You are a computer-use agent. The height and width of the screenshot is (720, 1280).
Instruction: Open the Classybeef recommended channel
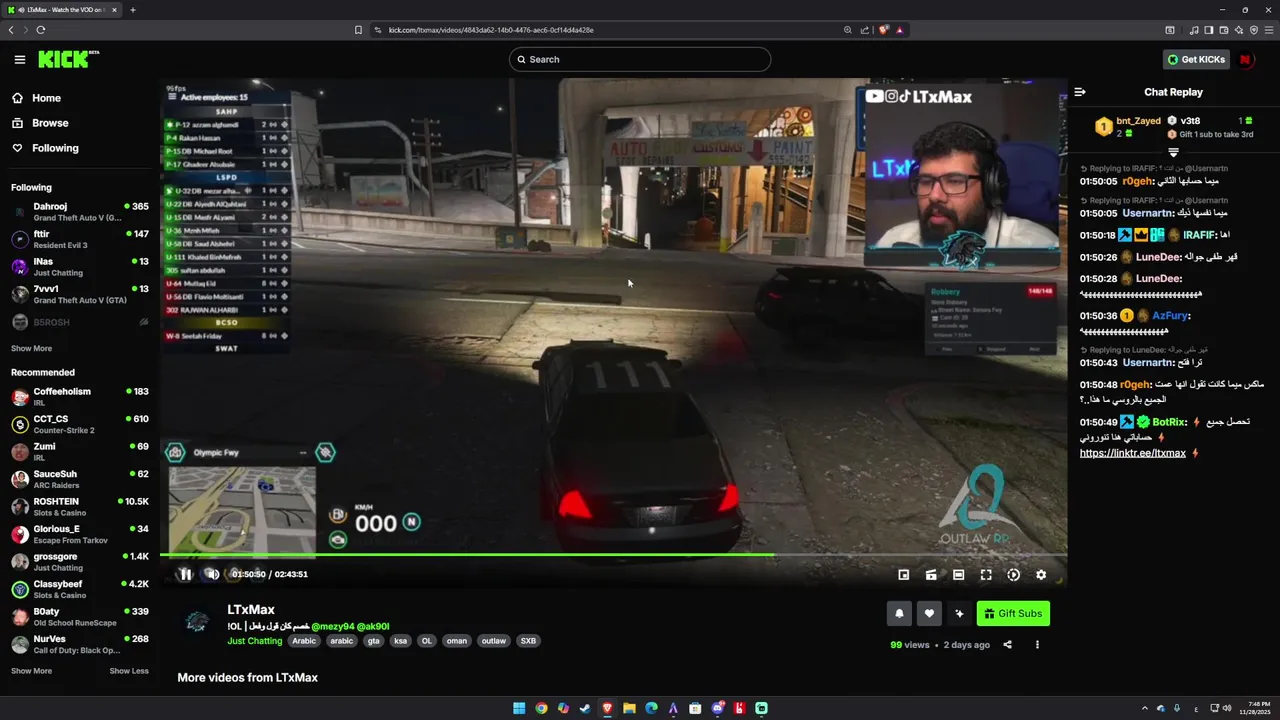click(80, 589)
